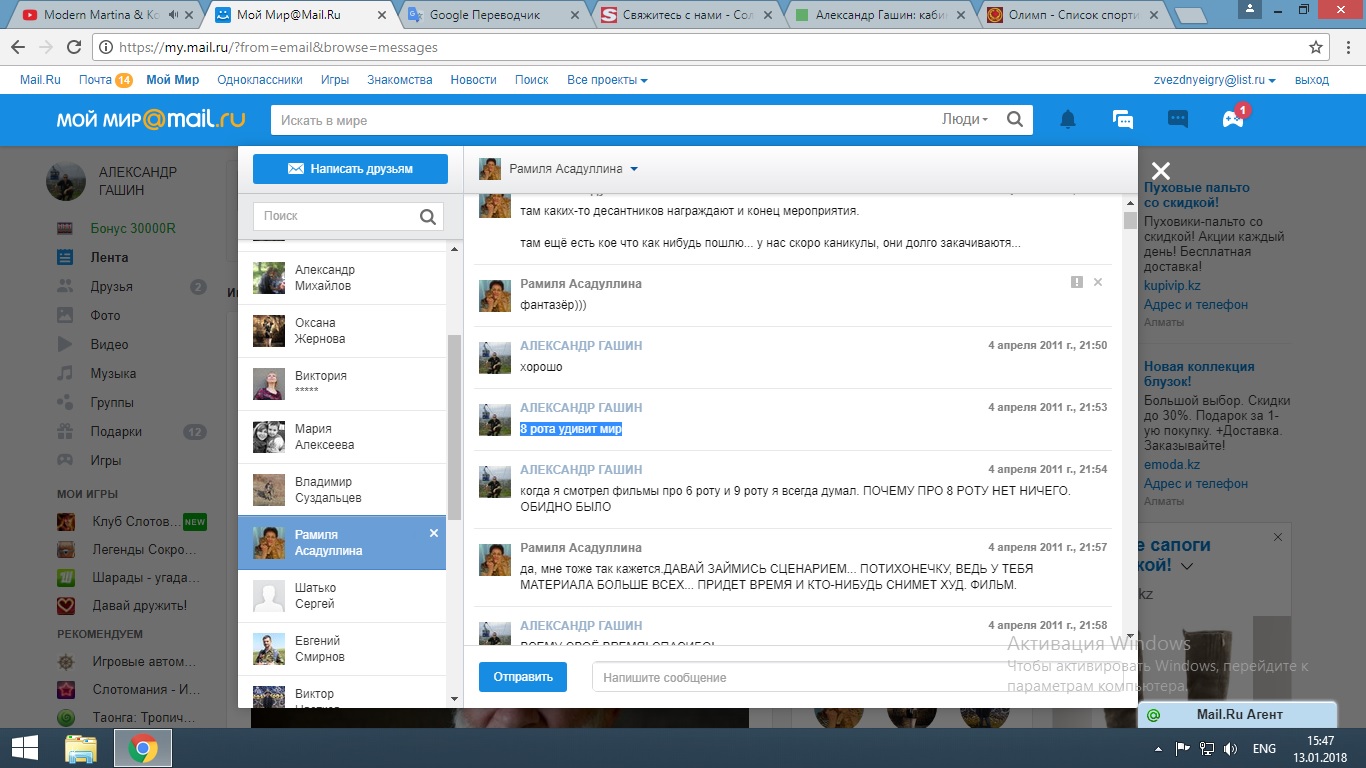This screenshot has width=1366, height=768.
Task: Expand the Люди search filter dropdown
Action: click(x=965, y=119)
